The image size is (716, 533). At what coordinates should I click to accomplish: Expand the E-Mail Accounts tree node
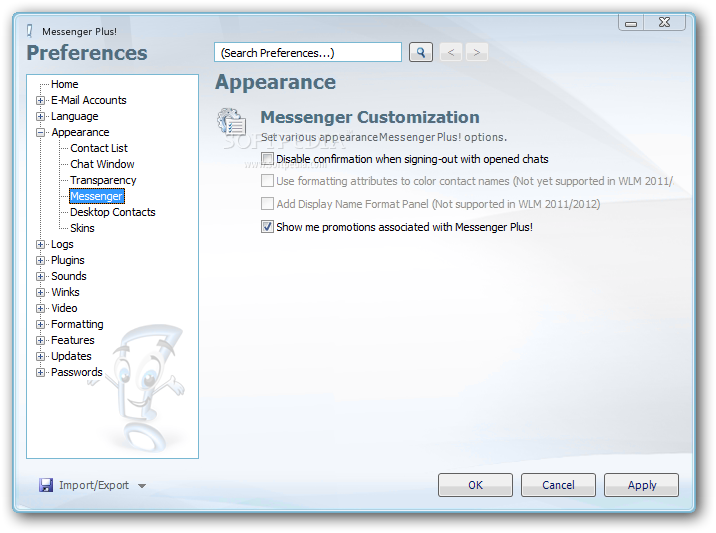[x=41, y=100]
